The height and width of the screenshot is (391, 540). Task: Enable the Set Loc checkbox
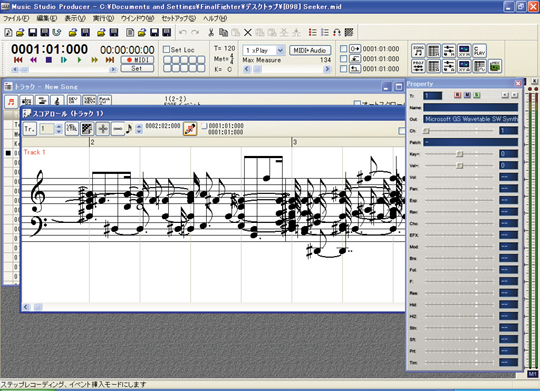(x=166, y=50)
